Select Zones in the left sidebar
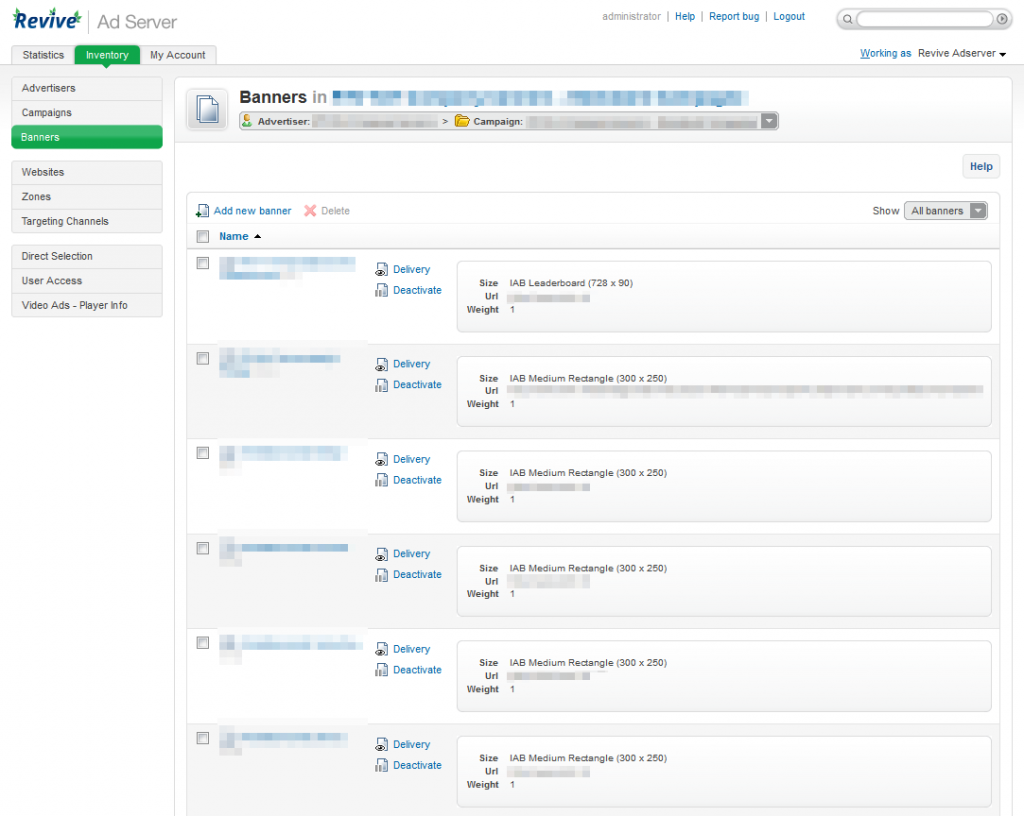This screenshot has height=816, width=1024. 35,196
